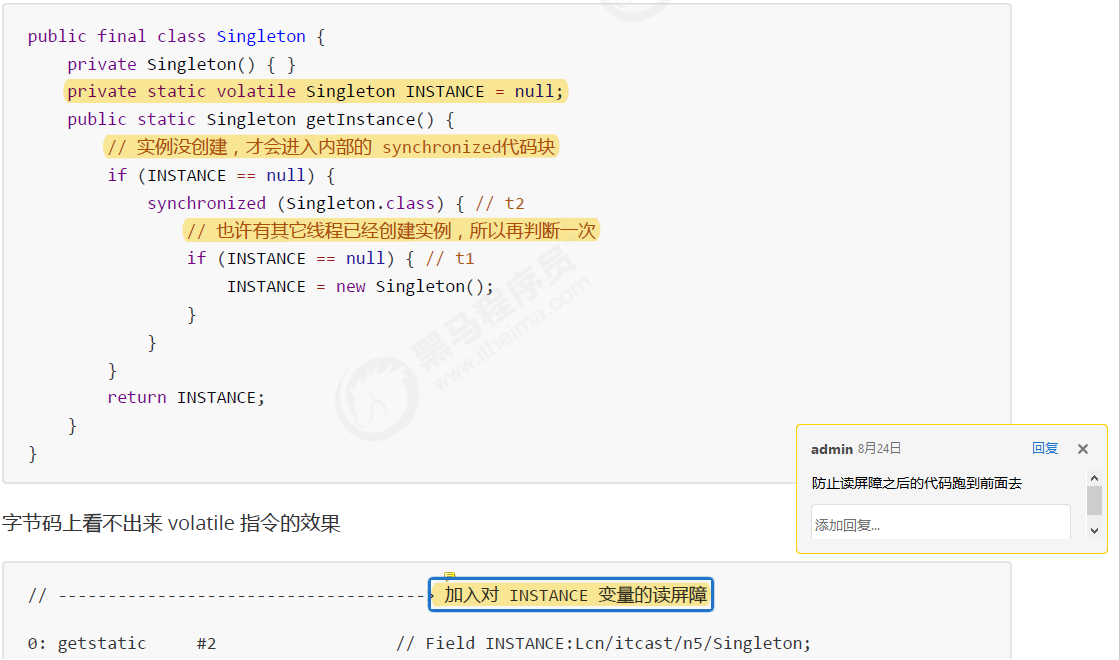
Task: Click the comment Field INSTANCE:Lcn/itcast/n5/Singleton;
Action: click(x=604, y=643)
